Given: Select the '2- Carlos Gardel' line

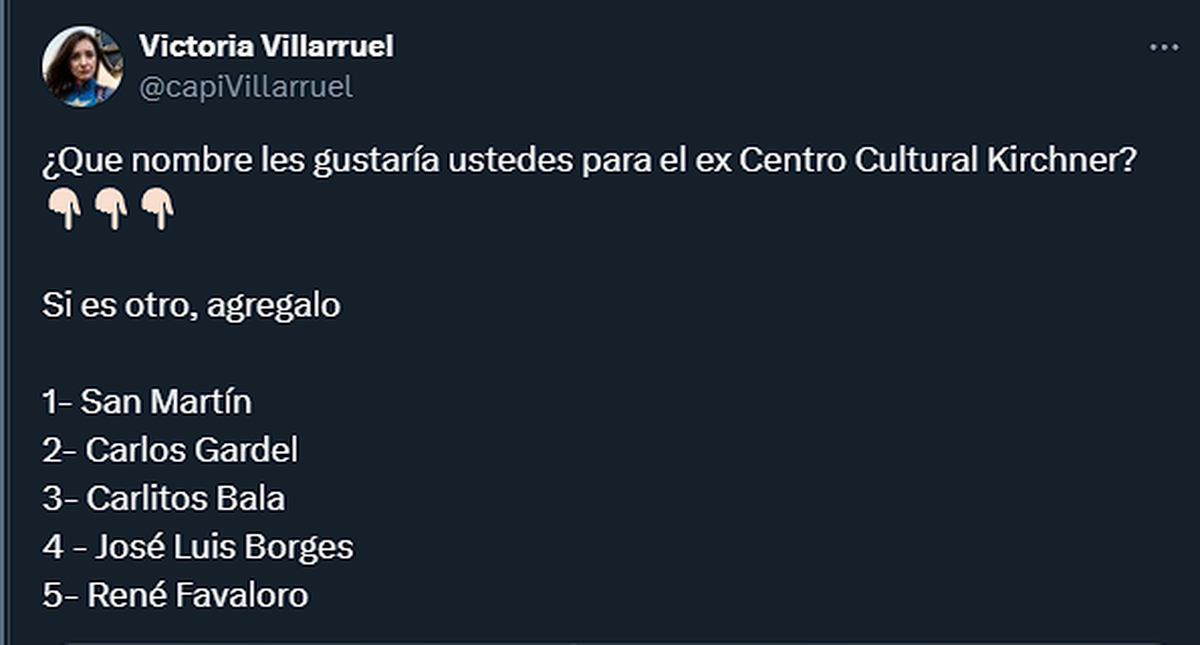Looking at the screenshot, I should tap(170, 450).
